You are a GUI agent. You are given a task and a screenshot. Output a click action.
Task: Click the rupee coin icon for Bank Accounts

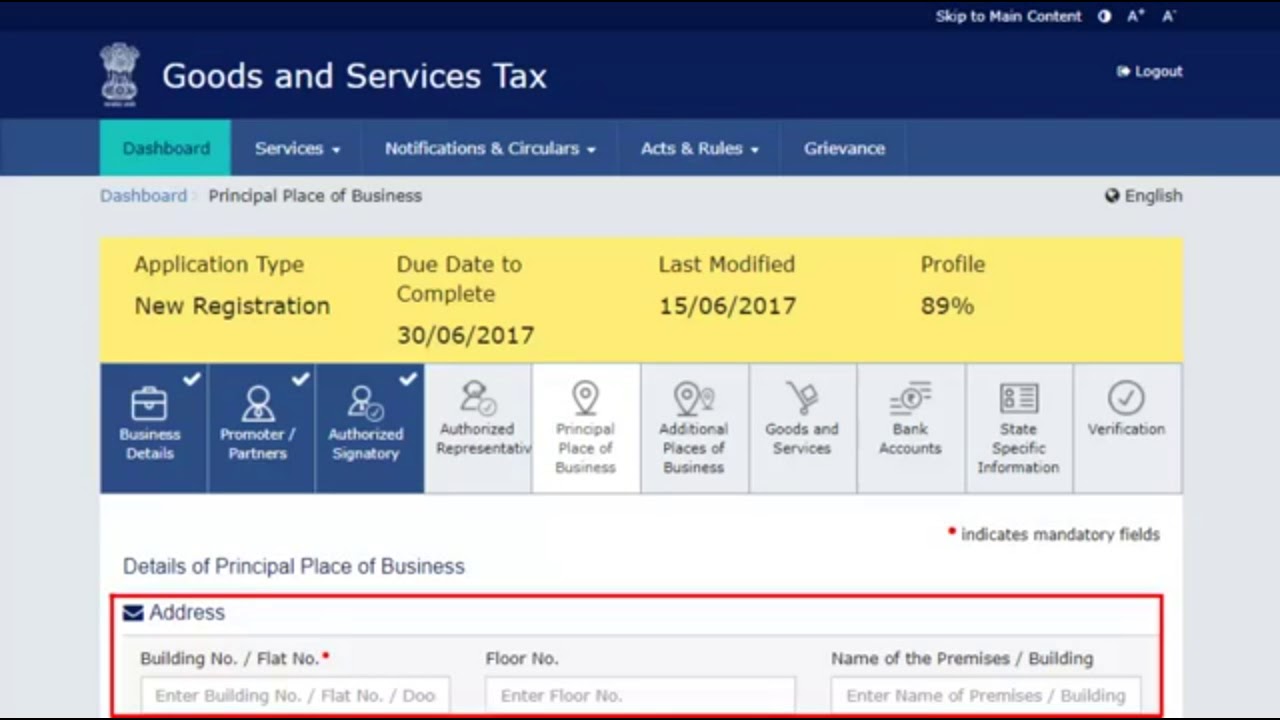point(910,398)
